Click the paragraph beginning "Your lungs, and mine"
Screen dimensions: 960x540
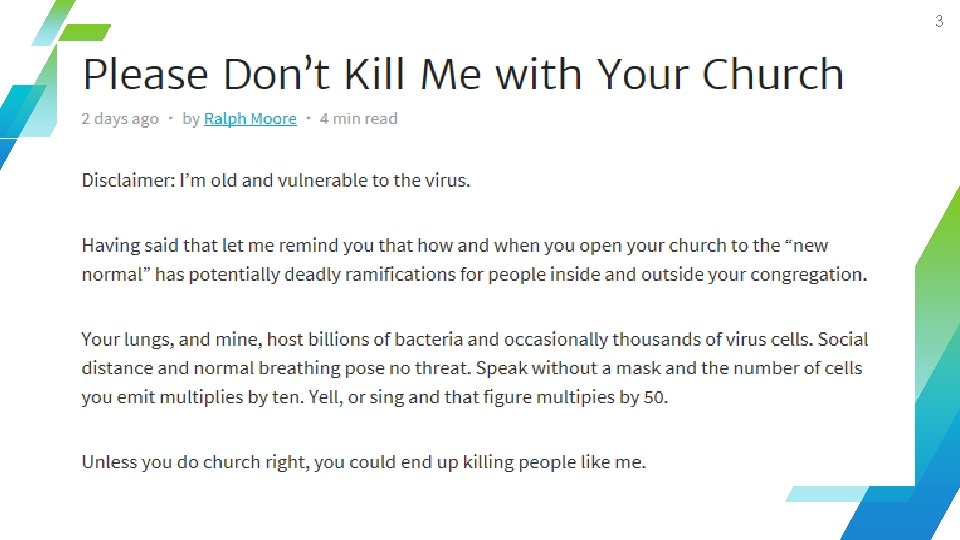pos(474,368)
